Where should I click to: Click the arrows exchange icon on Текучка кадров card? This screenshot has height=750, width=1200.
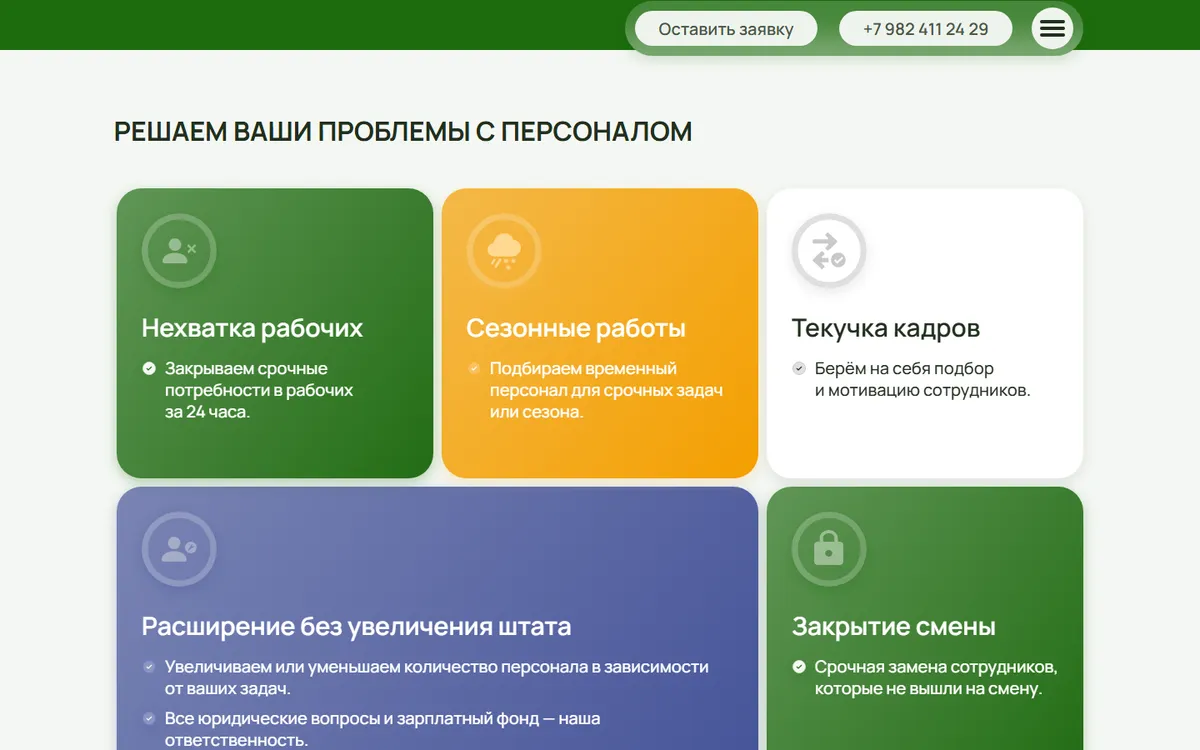coord(829,251)
